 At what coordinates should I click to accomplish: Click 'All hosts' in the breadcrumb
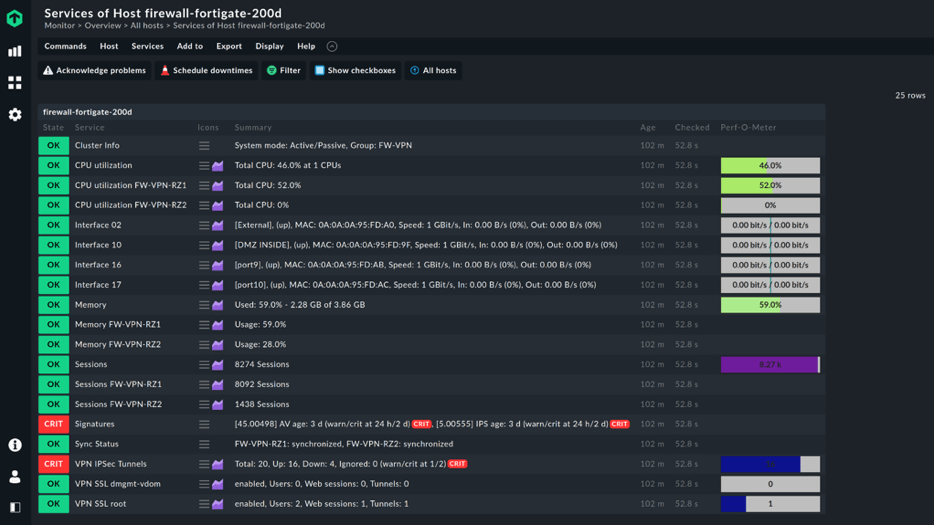pyautogui.click(x=147, y=26)
